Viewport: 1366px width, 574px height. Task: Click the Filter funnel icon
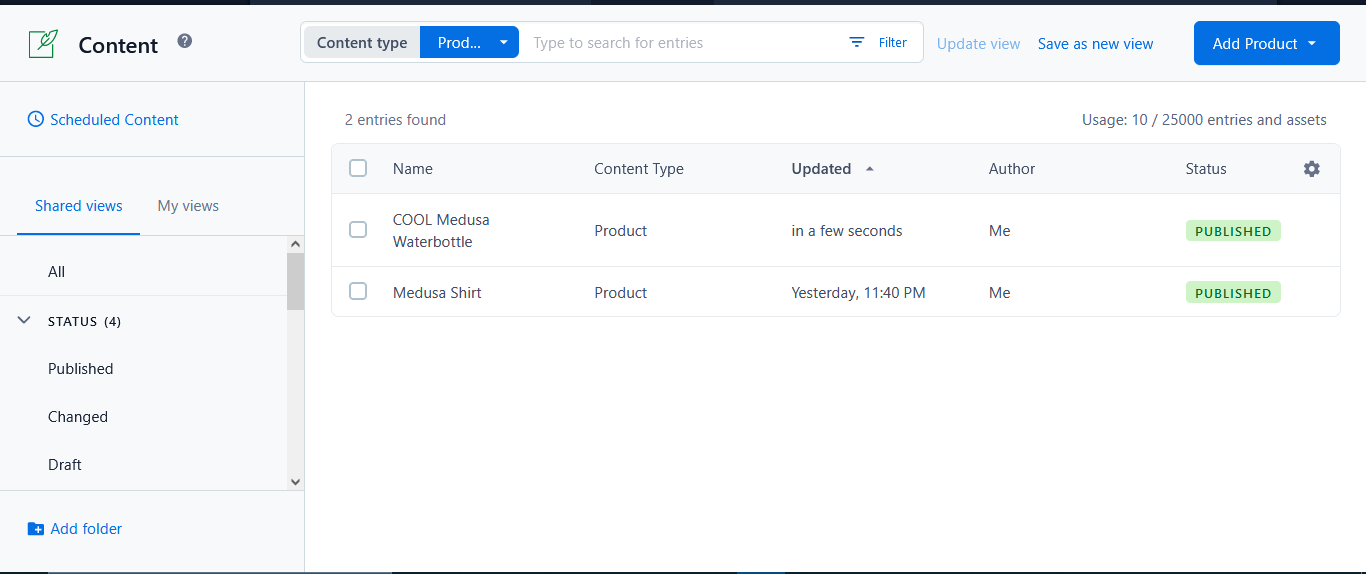click(857, 42)
